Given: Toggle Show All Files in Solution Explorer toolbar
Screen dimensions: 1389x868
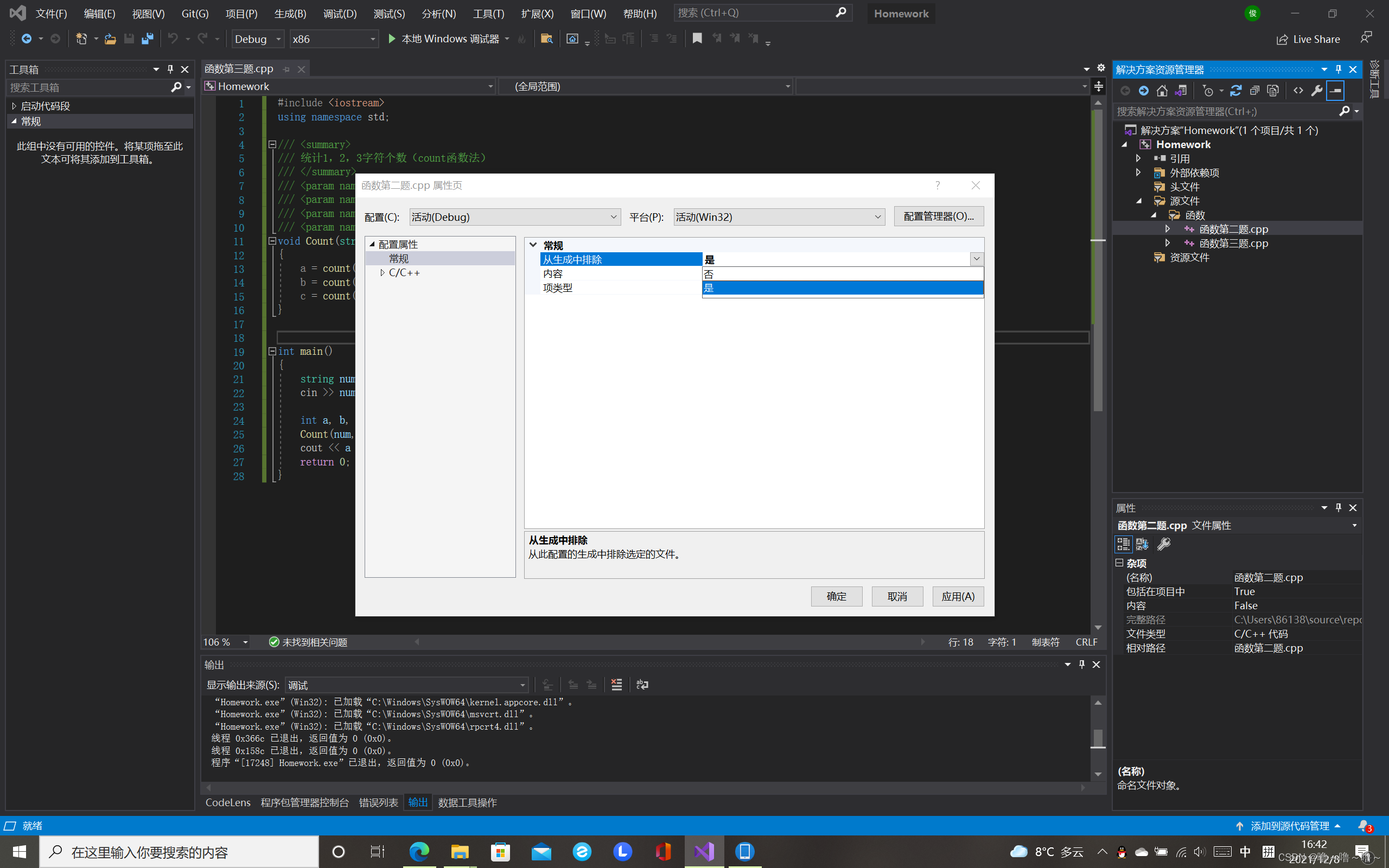Looking at the screenshot, I should (x=1272, y=91).
